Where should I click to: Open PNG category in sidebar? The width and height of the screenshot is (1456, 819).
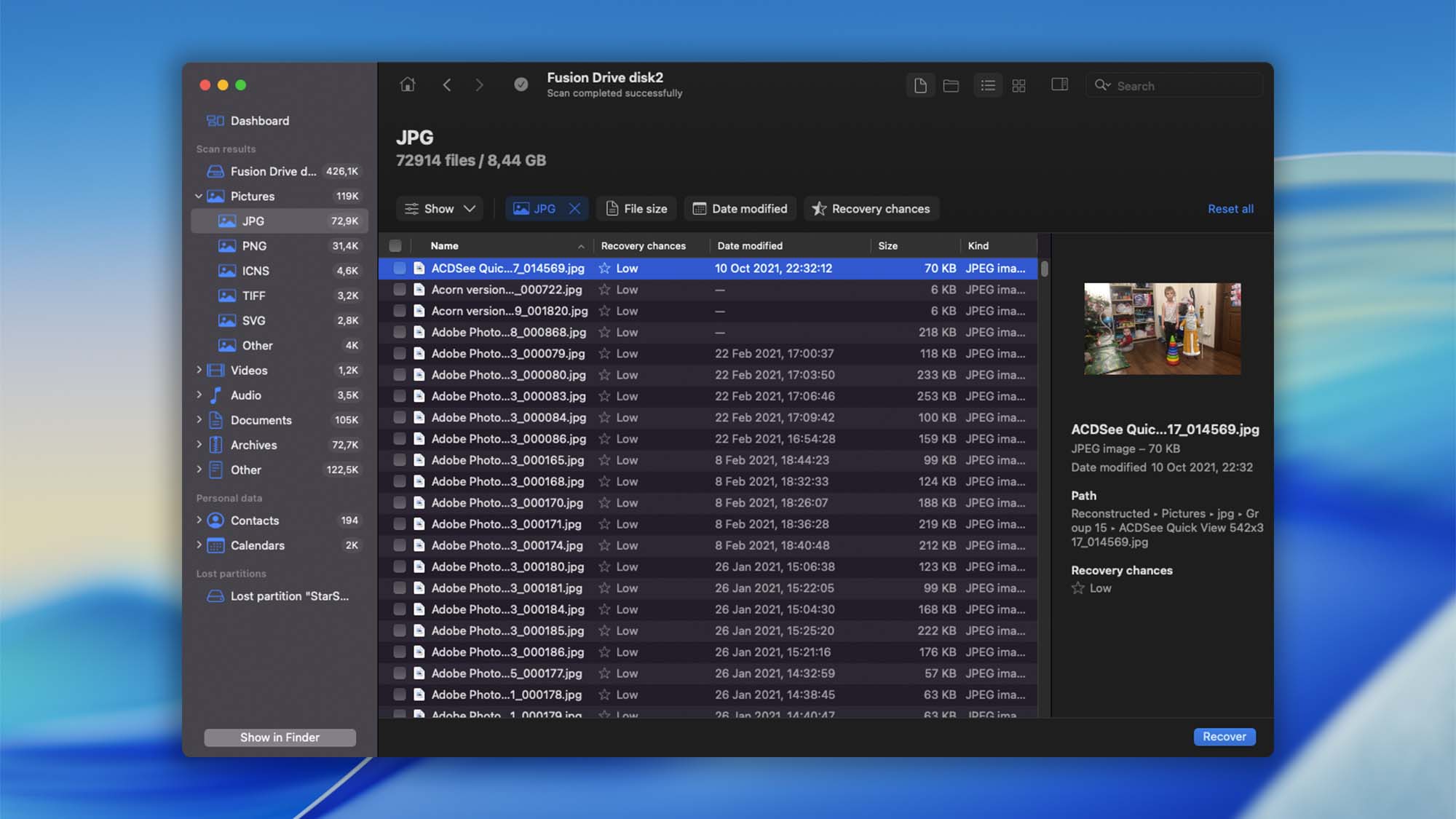tap(254, 246)
